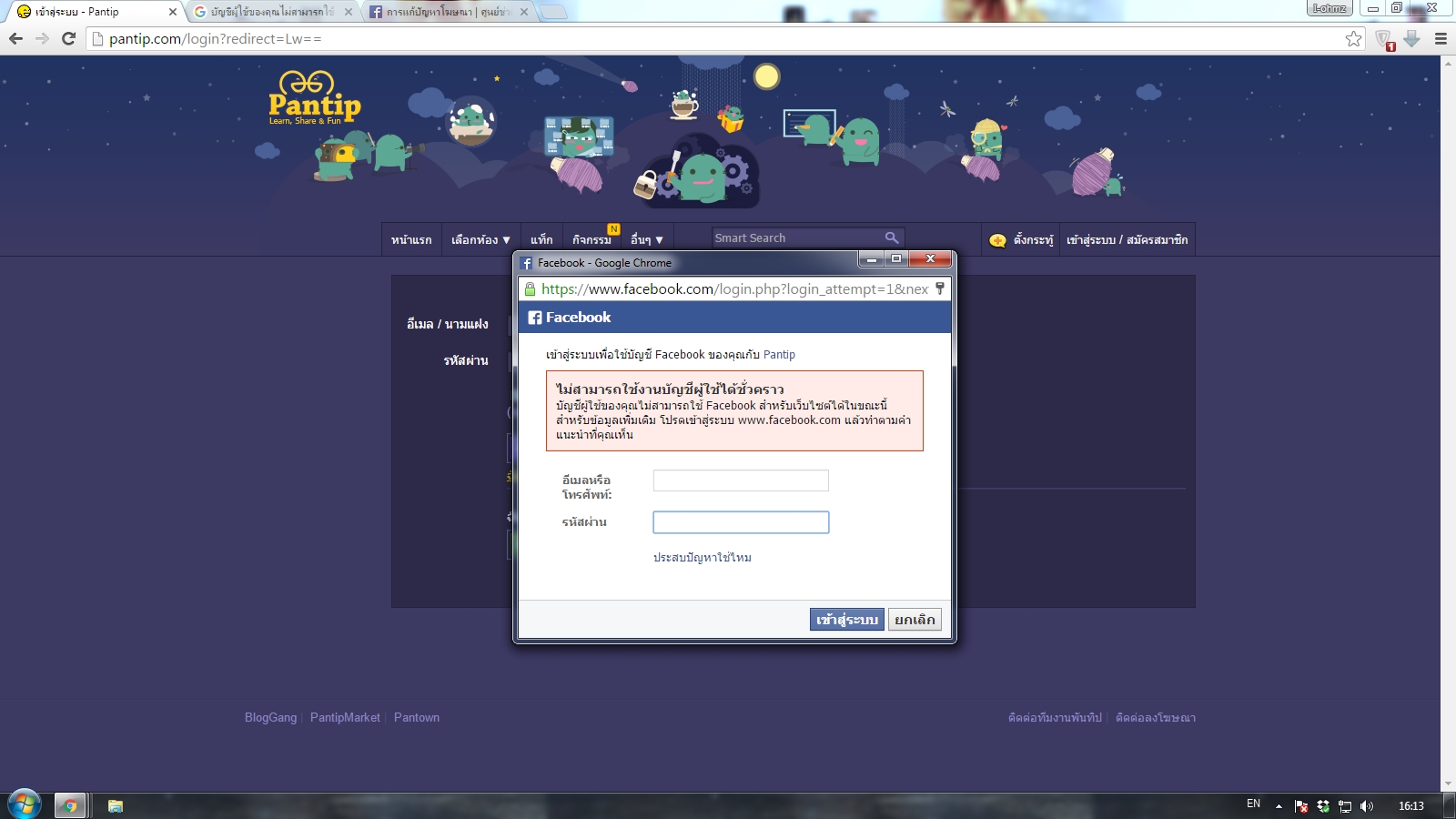The height and width of the screenshot is (819, 1456).
Task: Expand the เลือกห้อง dropdown
Action: click(x=480, y=239)
